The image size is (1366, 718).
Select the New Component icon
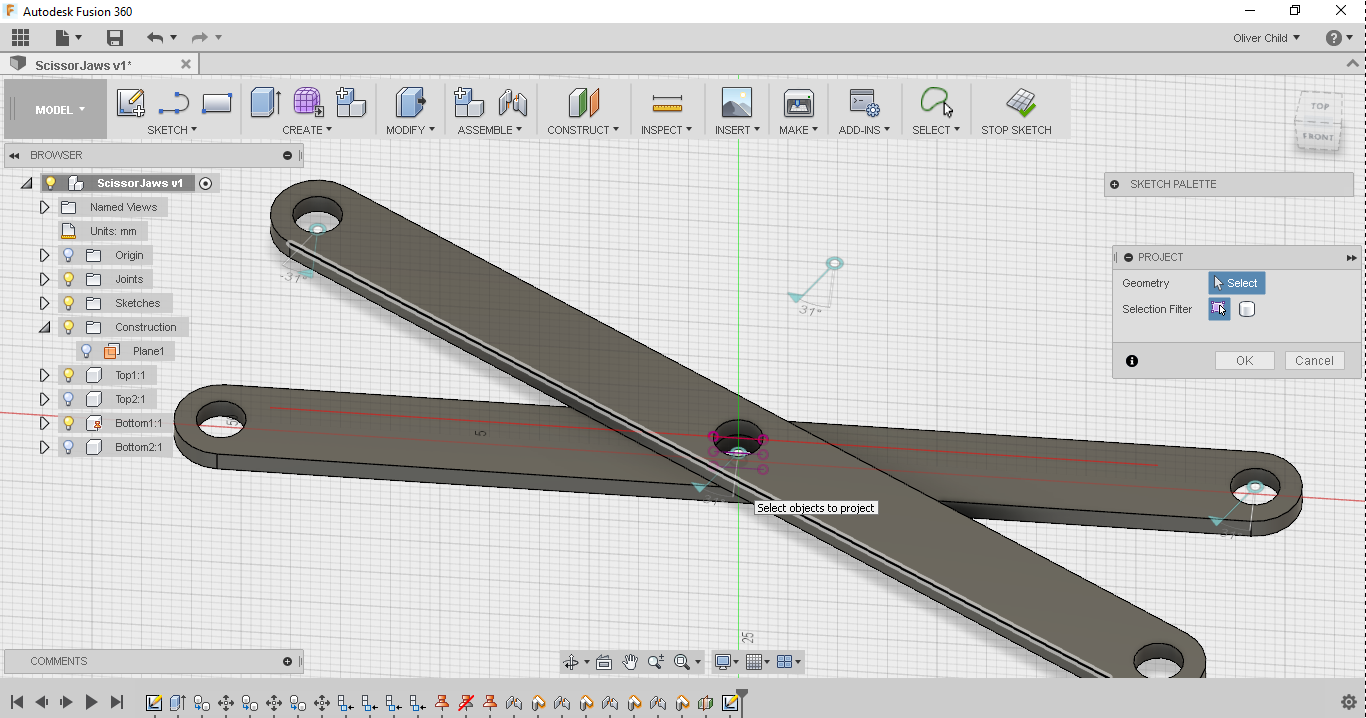tap(350, 102)
